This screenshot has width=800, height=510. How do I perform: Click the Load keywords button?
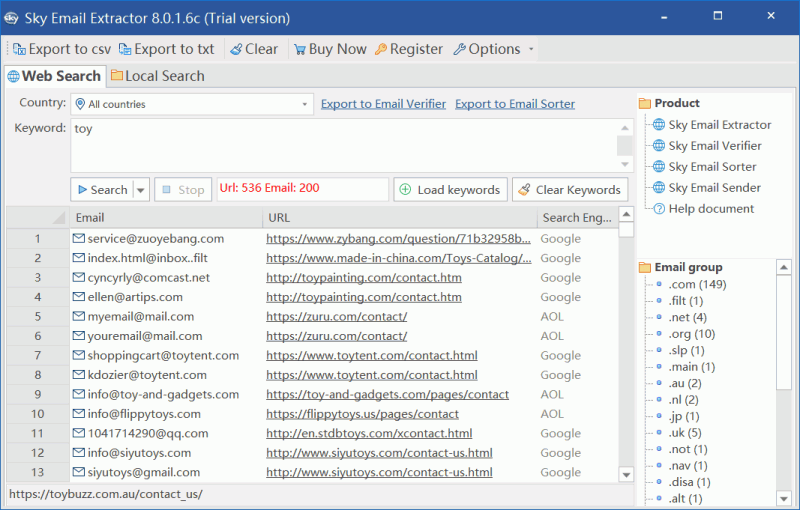coord(451,190)
